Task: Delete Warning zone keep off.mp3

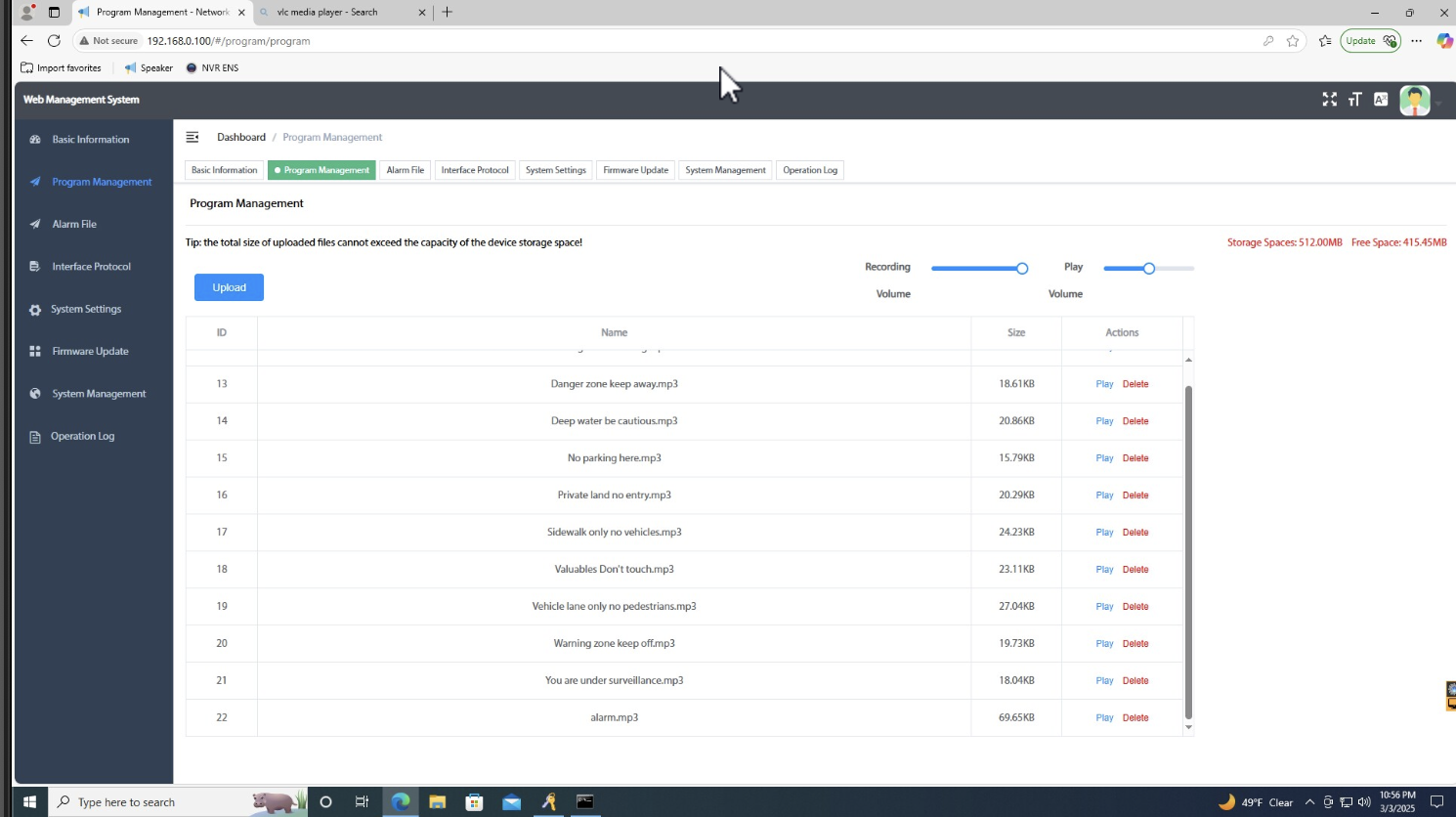Action: [1135, 644]
